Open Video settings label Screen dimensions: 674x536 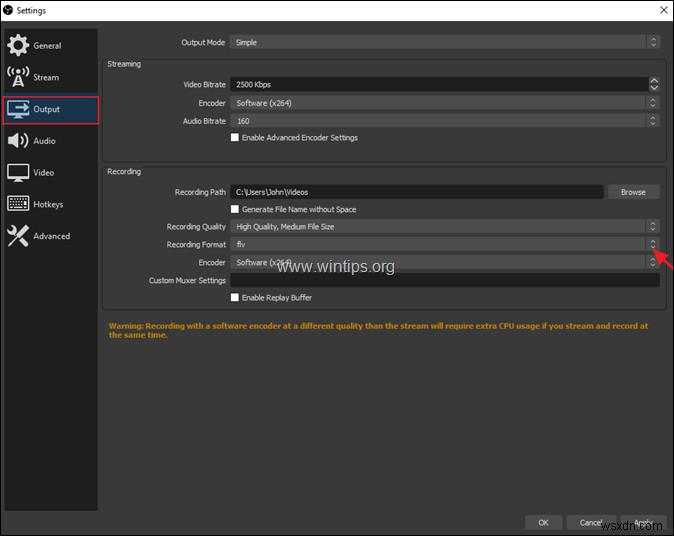pyautogui.click(x=44, y=173)
